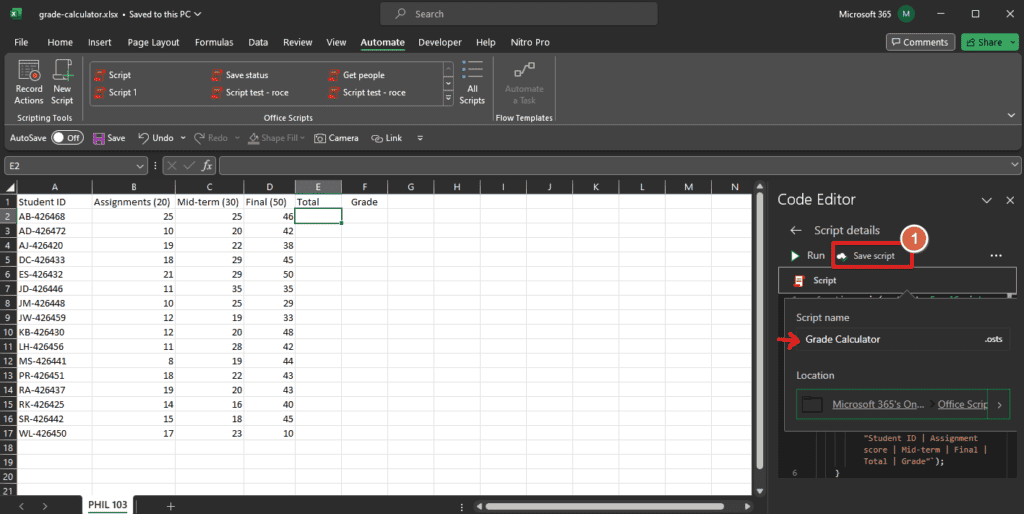Image resolution: width=1024 pixels, height=514 pixels.
Task: Click the Save script button
Action: (866, 256)
